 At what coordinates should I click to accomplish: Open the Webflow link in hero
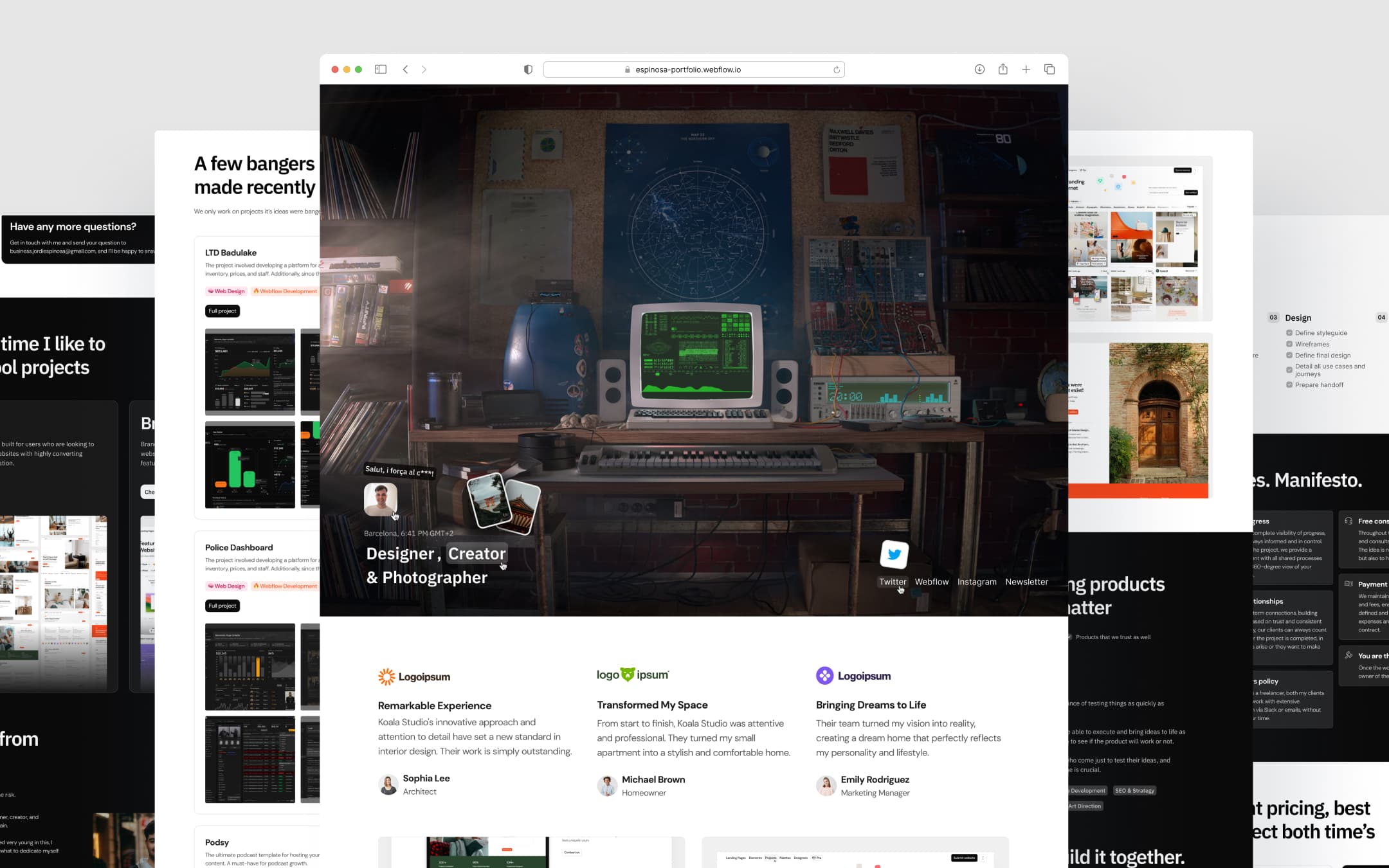pos(932,582)
